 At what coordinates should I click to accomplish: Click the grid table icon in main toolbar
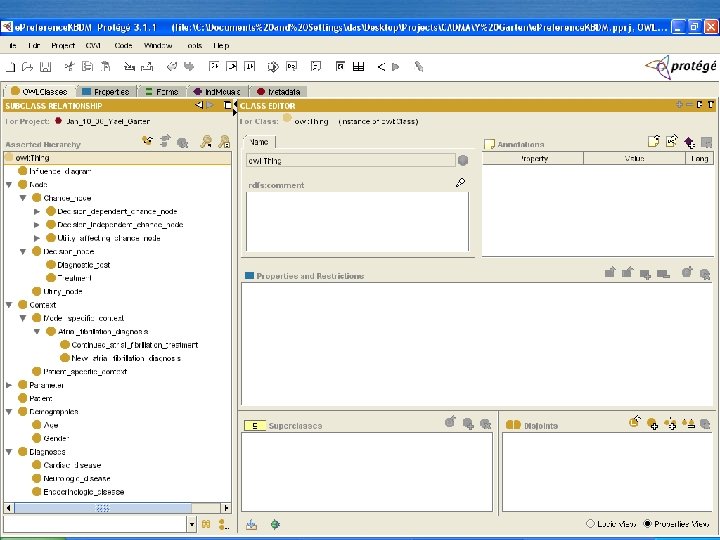click(358, 67)
